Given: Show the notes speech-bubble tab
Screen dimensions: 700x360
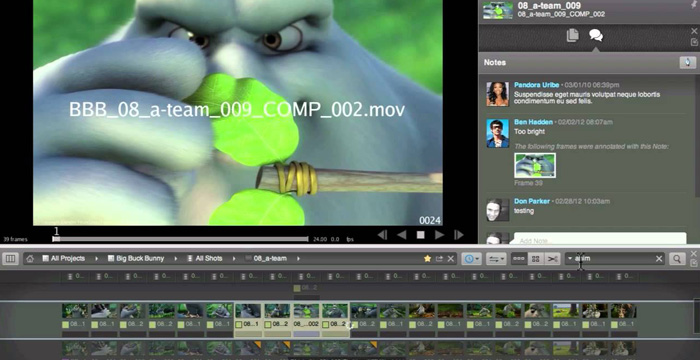Looking at the screenshot, I should 596,35.
